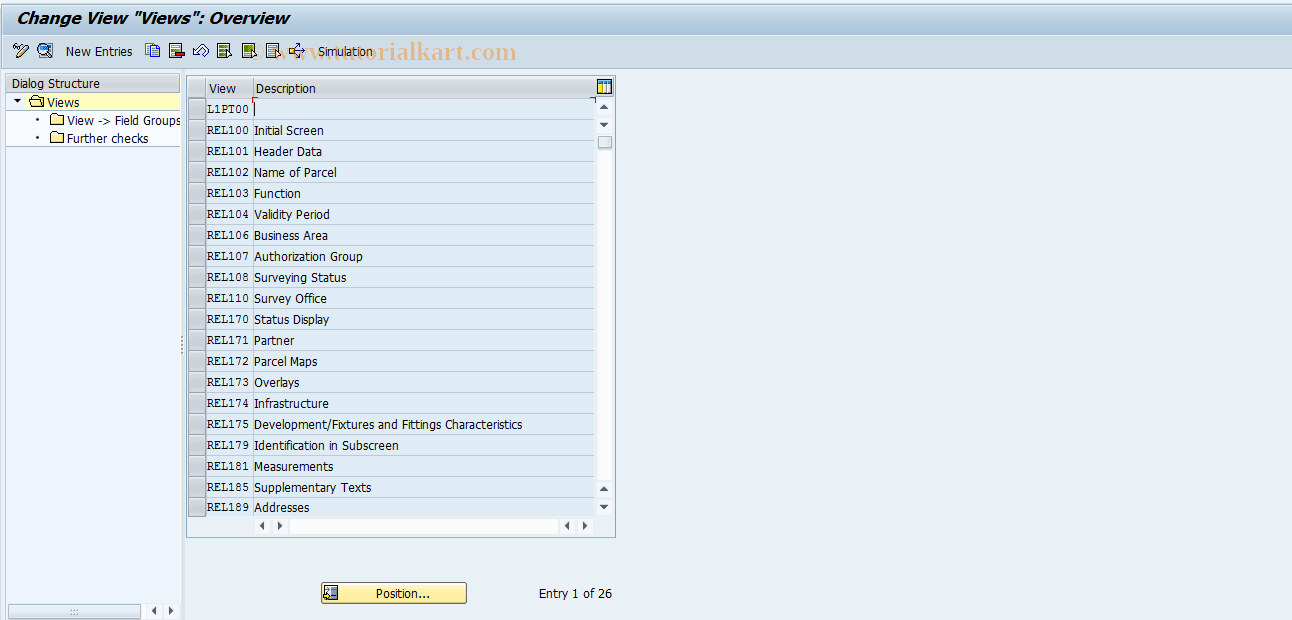Click the Partner description cell
Image resolution: width=1292 pixels, height=620 pixels.
tap(423, 340)
